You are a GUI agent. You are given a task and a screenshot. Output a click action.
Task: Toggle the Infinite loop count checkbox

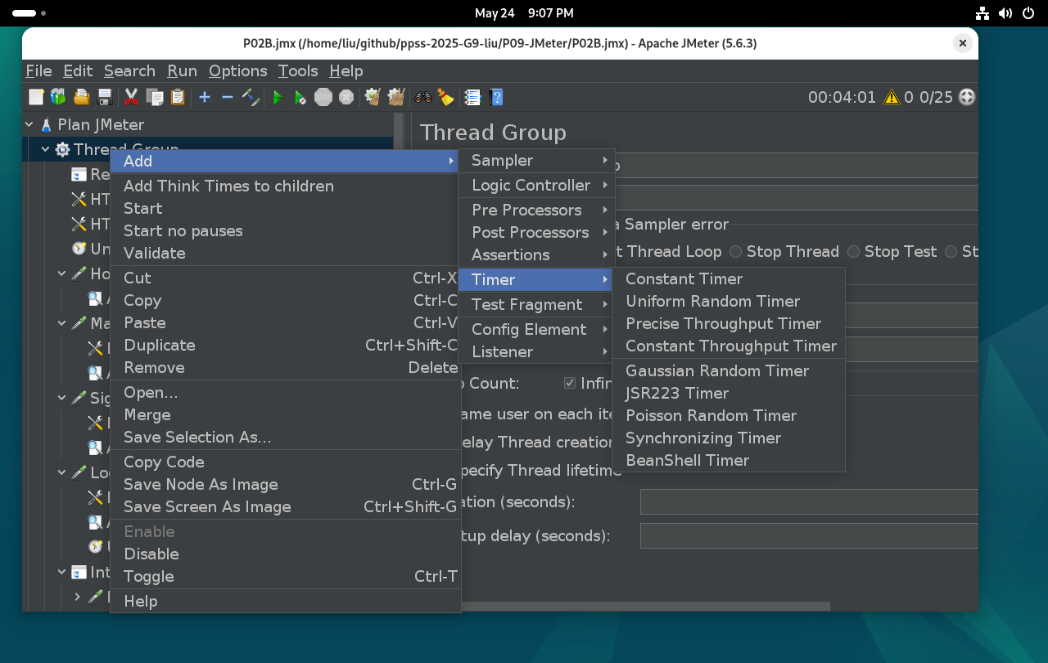click(569, 383)
